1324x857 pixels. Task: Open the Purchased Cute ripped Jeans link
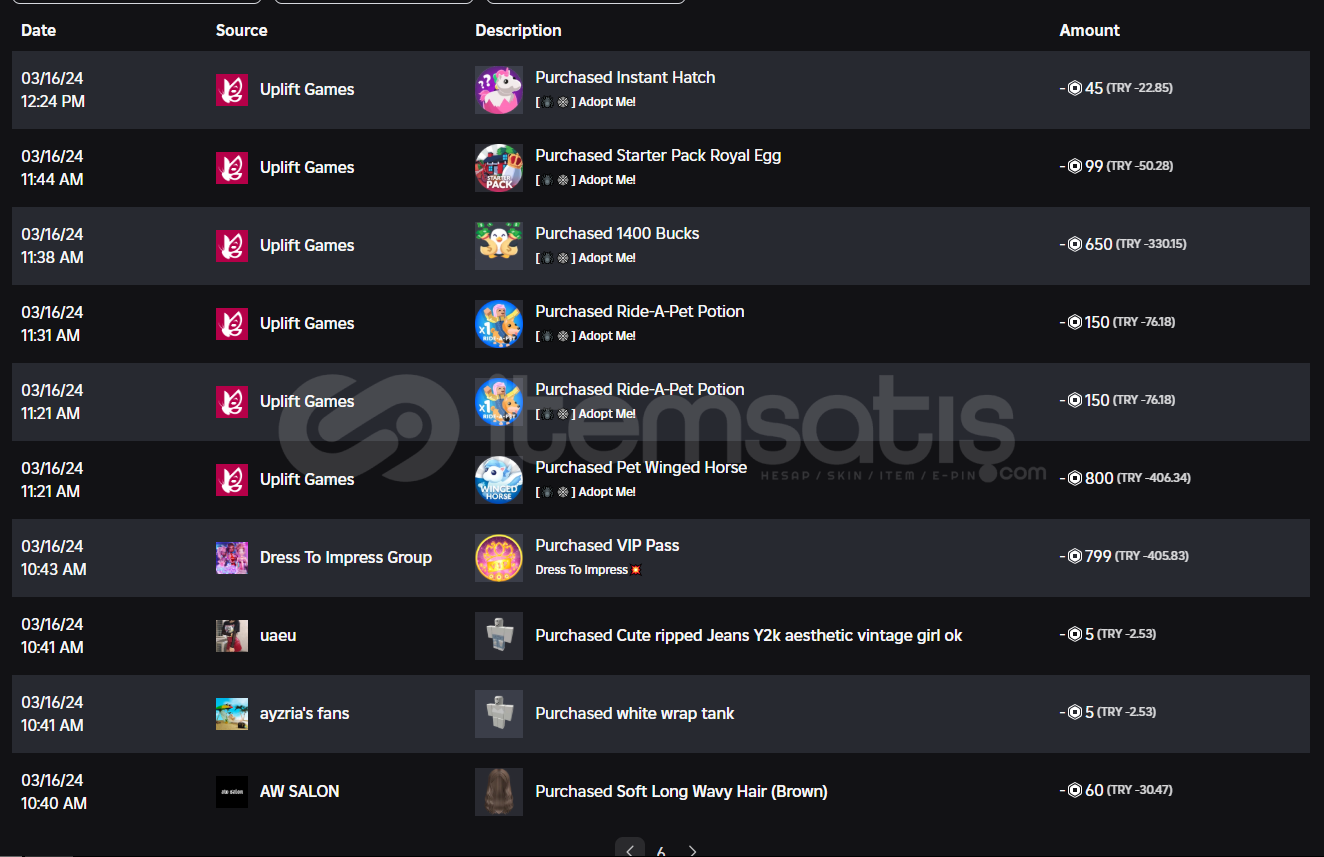(x=749, y=636)
